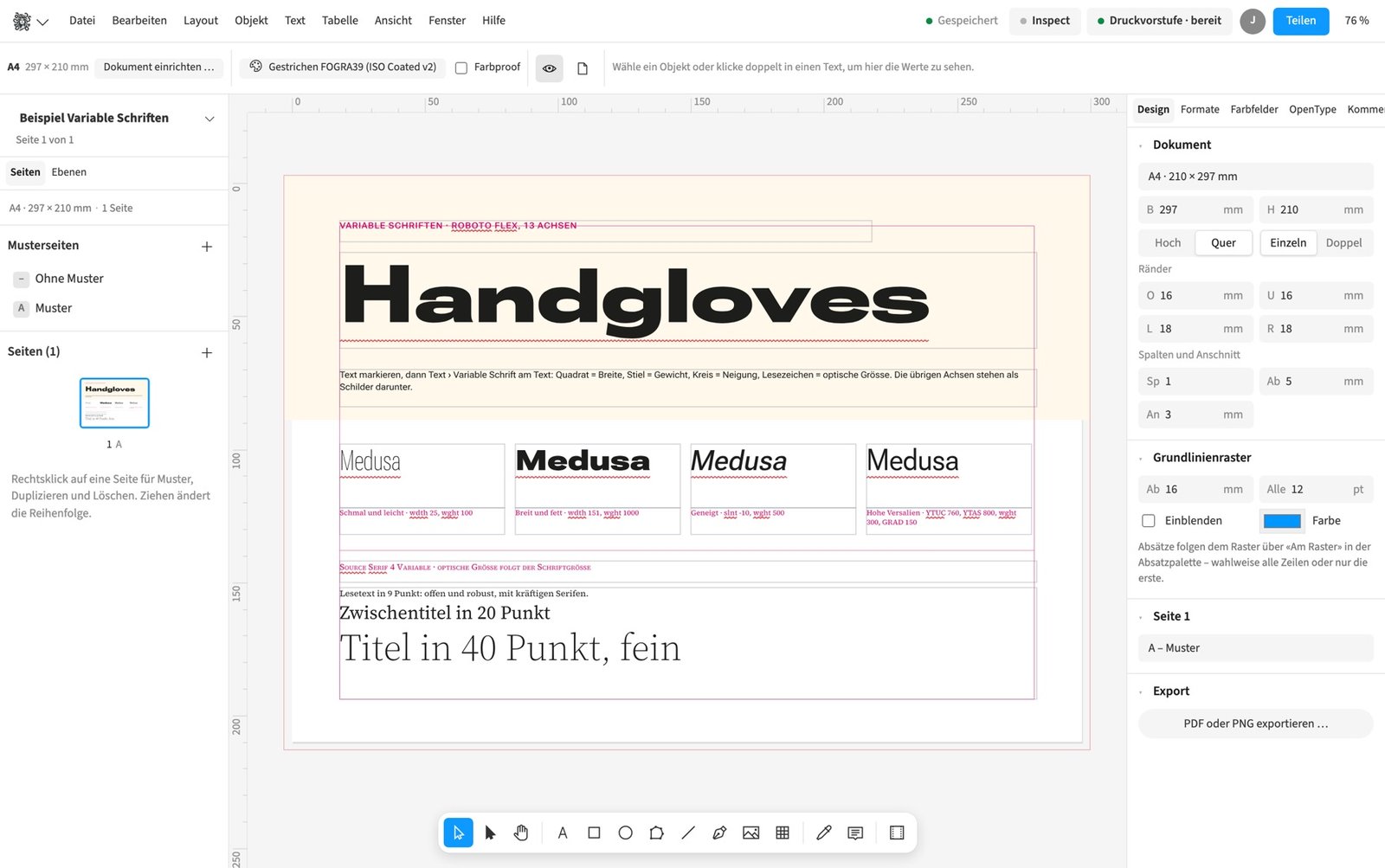Image resolution: width=1385 pixels, height=868 pixels.
Task: Open the Gestrichen FOGRA39 profile selector
Action: (343, 67)
